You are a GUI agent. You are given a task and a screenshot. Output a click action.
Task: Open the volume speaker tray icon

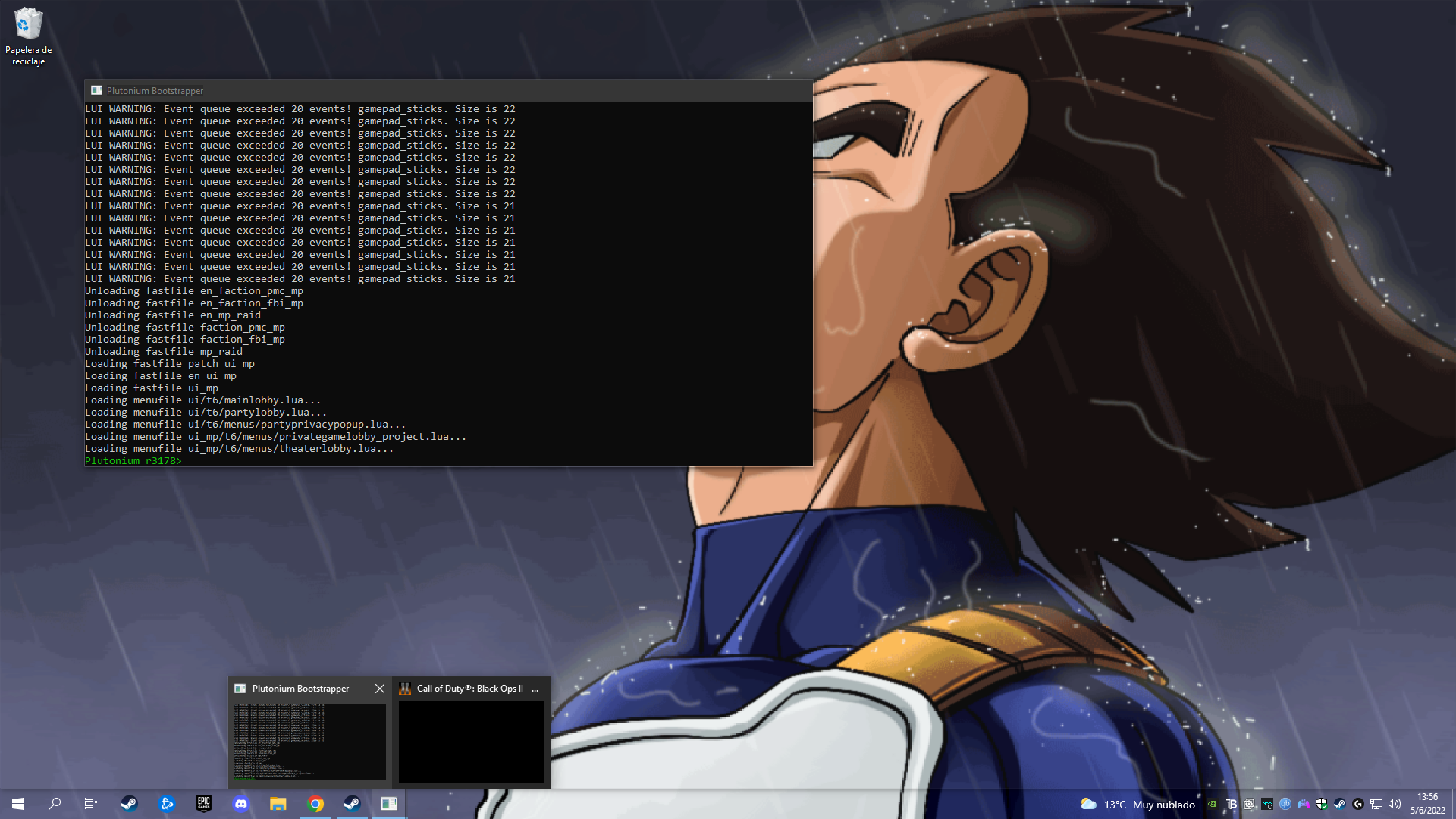[1395, 805]
